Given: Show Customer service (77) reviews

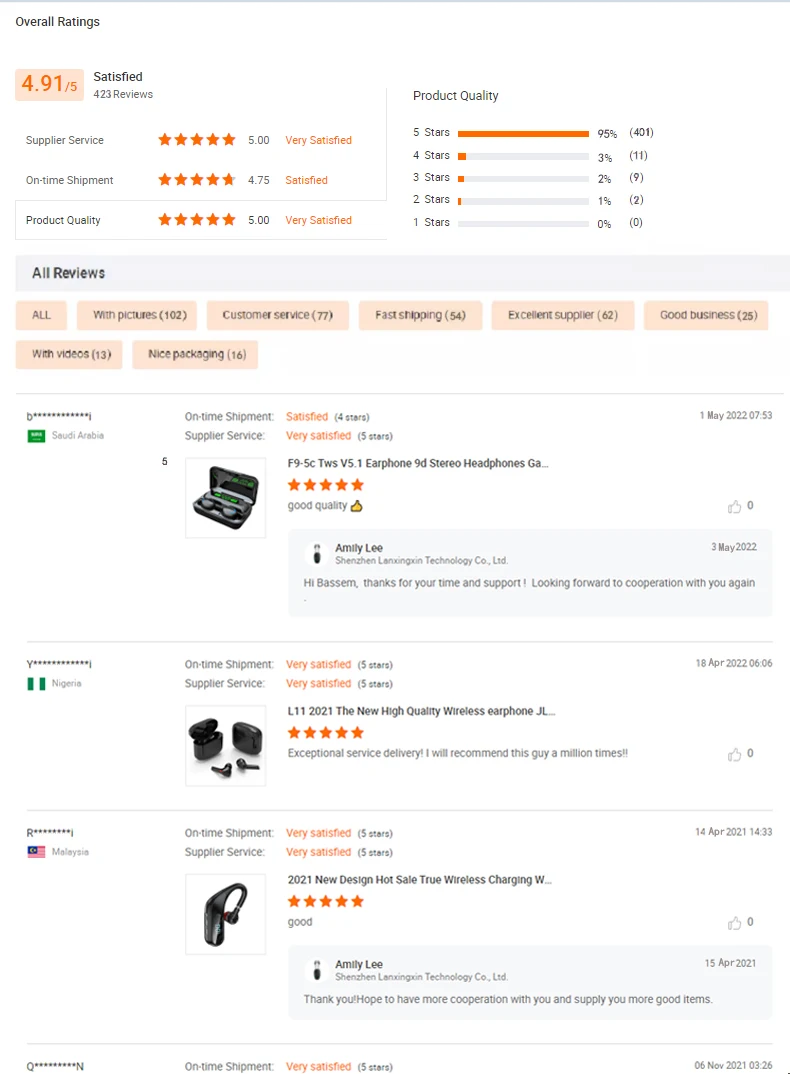Looking at the screenshot, I should [x=277, y=315].
